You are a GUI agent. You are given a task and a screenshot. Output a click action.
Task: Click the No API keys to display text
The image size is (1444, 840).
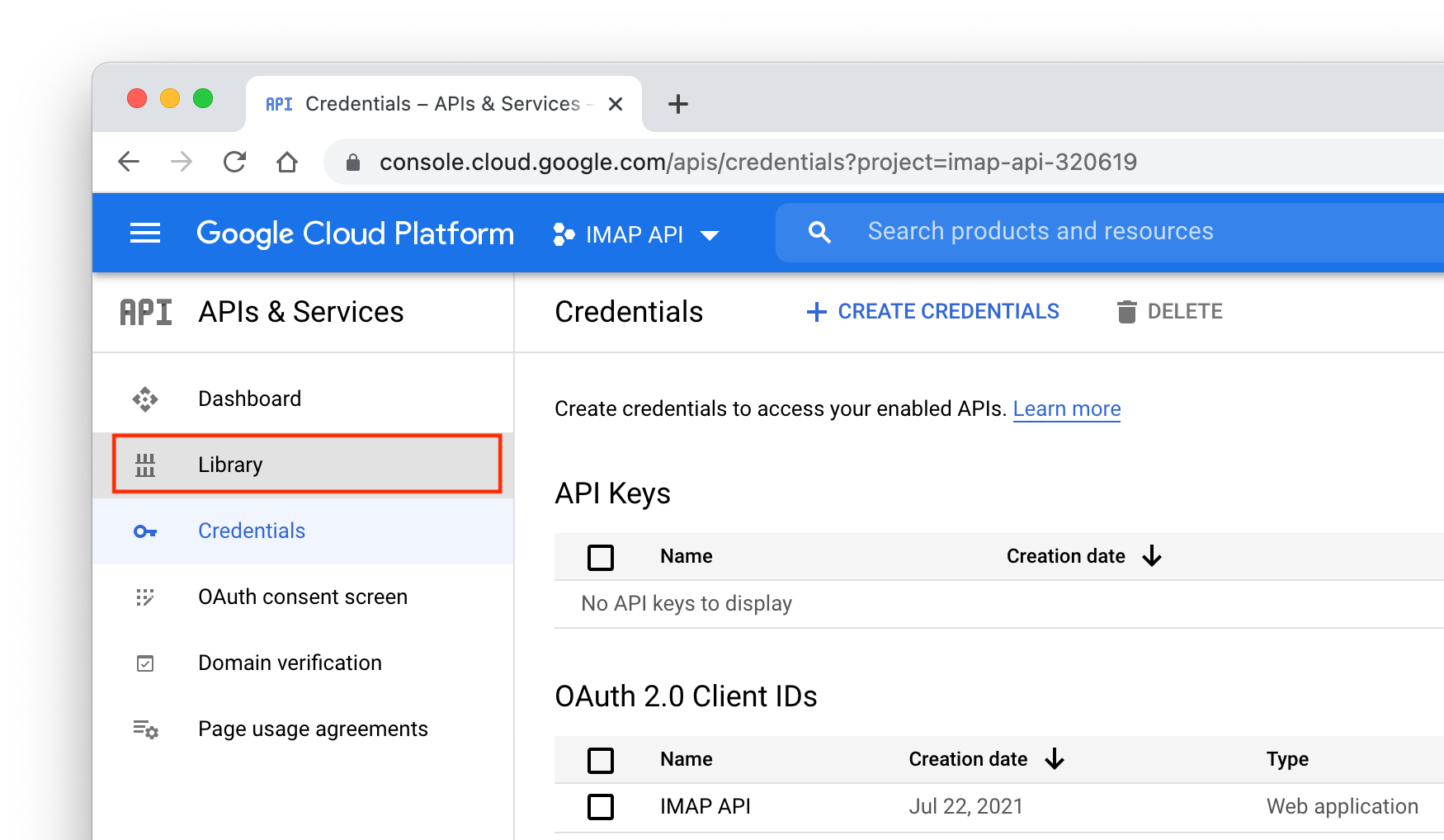click(687, 603)
